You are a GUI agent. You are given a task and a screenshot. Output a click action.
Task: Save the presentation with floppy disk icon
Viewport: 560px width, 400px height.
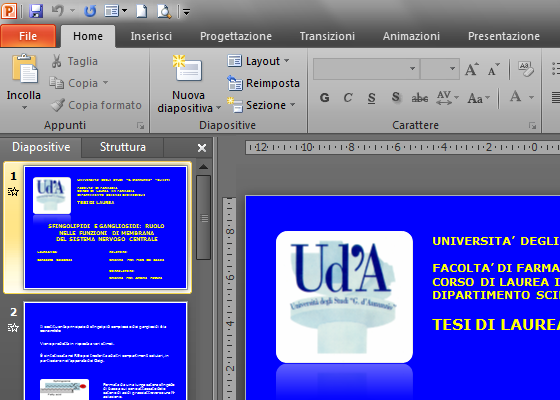(36, 11)
